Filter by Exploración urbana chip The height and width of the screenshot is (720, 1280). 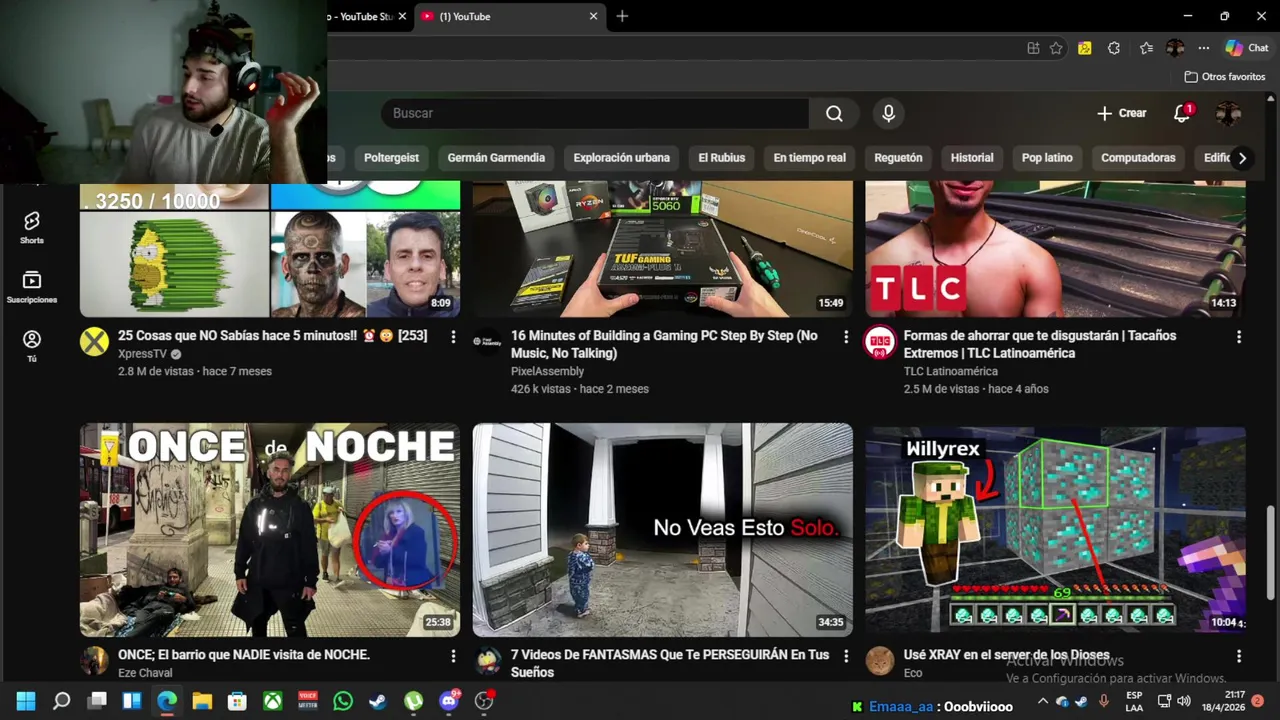(x=621, y=158)
